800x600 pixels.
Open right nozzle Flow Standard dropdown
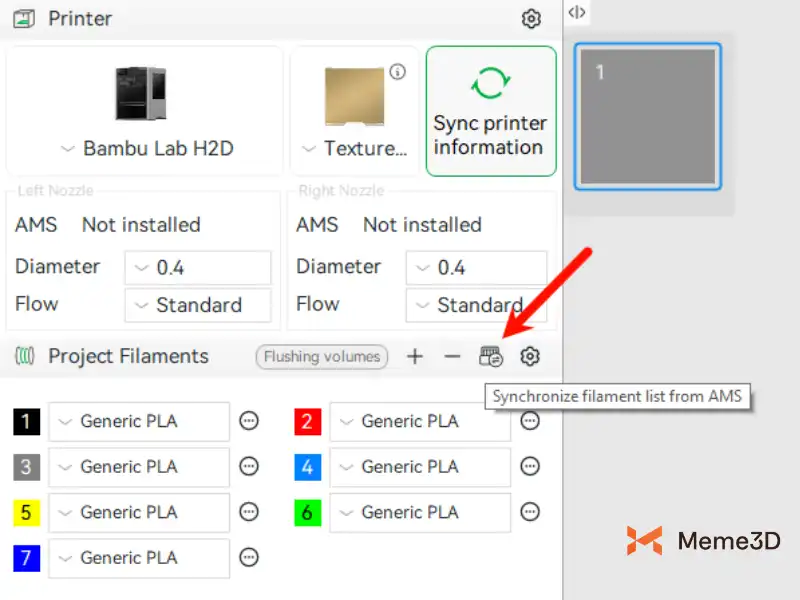click(x=476, y=305)
